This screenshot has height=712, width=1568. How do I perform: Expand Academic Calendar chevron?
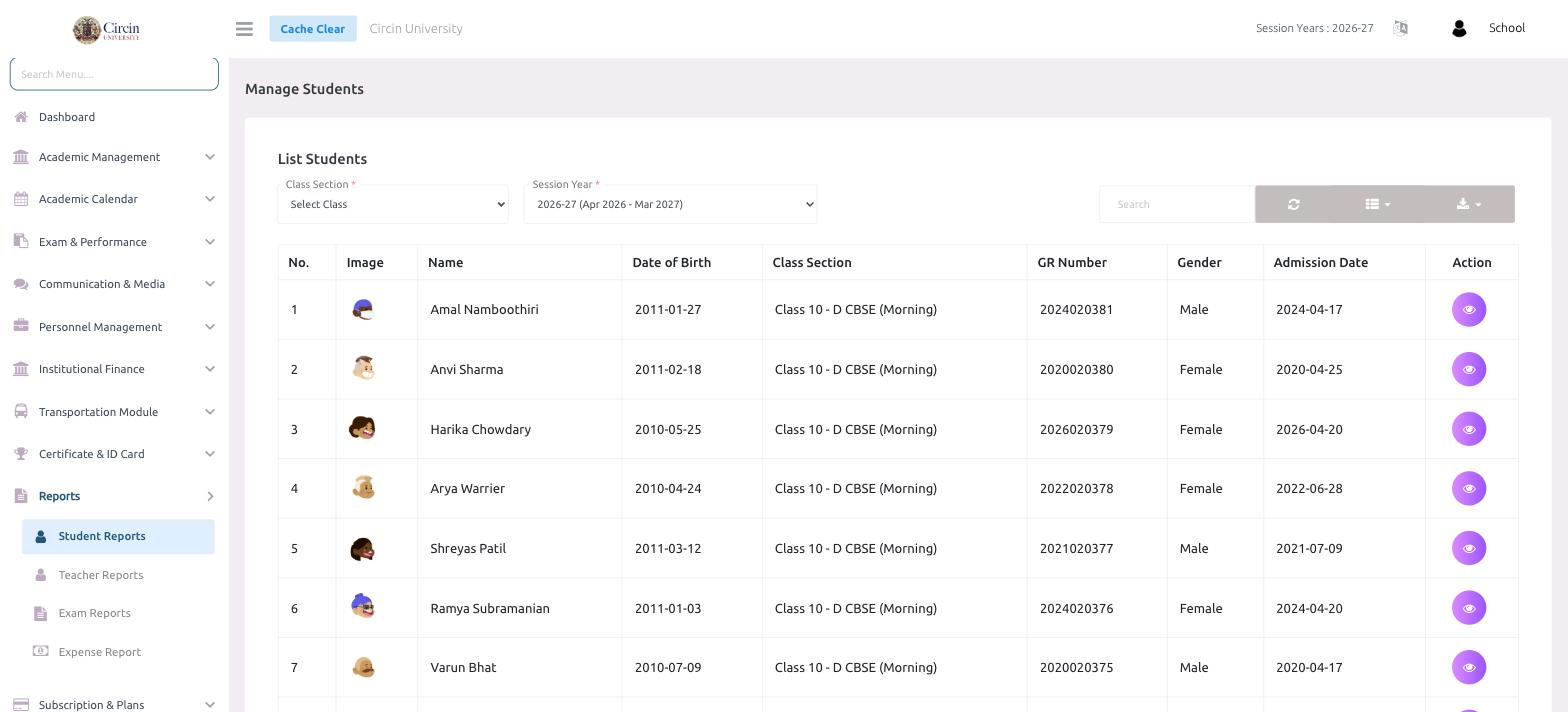(x=210, y=199)
